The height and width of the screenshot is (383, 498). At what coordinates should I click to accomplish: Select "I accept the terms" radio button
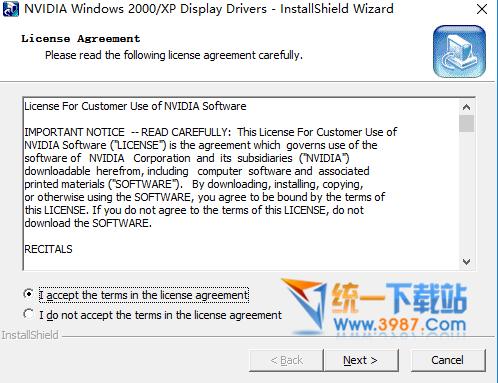[x=29, y=294]
